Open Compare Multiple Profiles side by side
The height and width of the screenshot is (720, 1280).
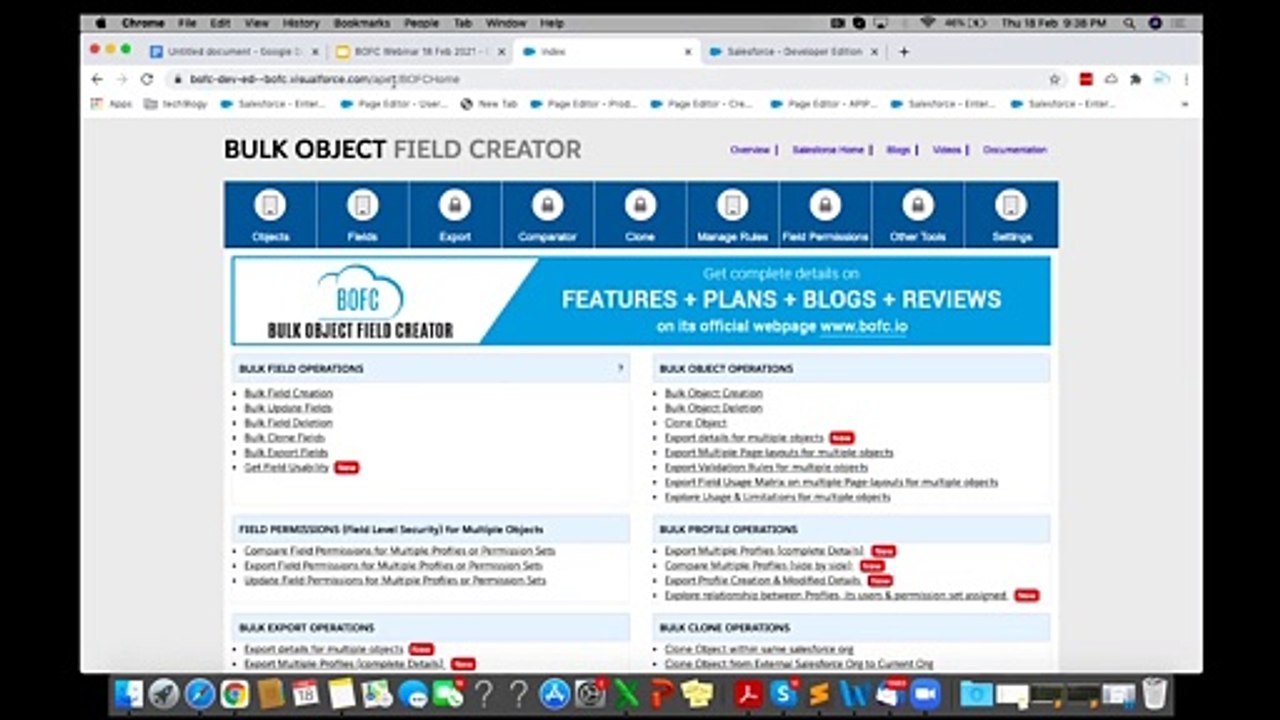coord(759,565)
